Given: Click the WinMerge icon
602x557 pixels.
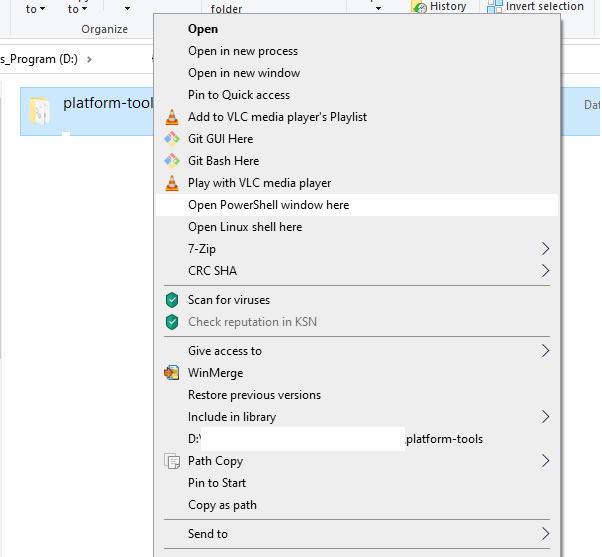Looking at the screenshot, I should click(x=172, y=373).
